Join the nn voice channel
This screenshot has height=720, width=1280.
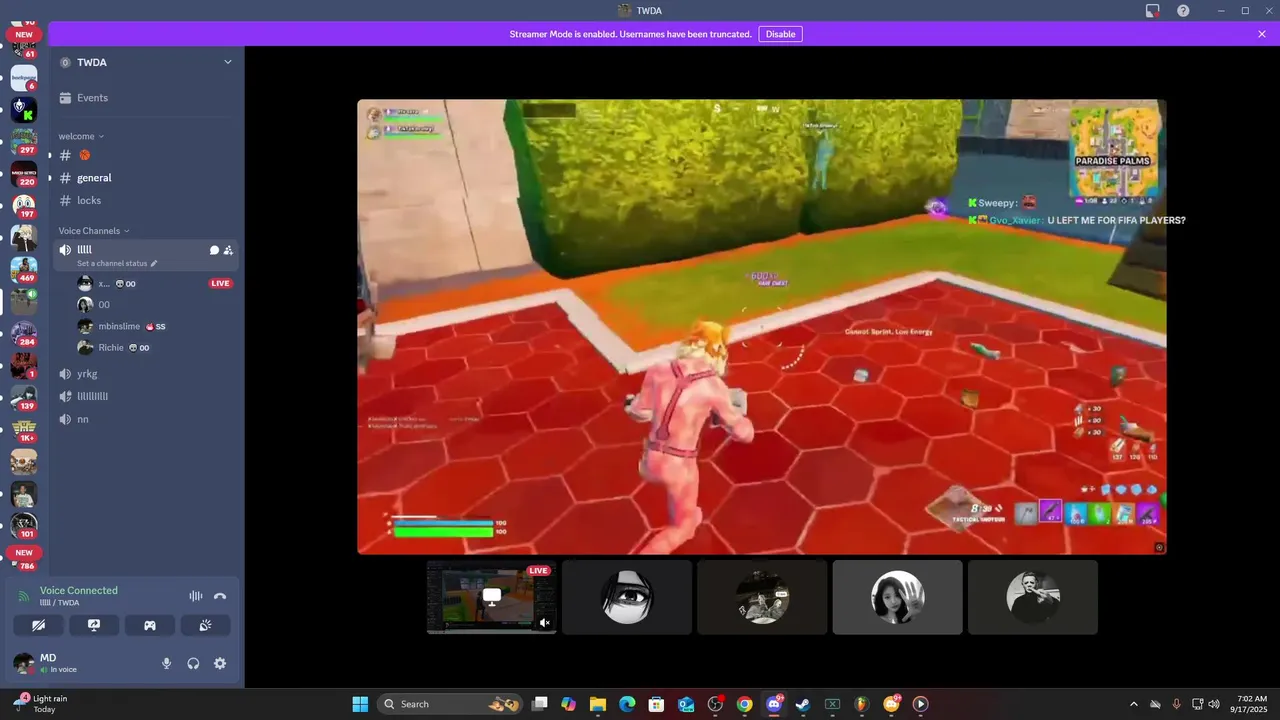click(x=145, y=419)
